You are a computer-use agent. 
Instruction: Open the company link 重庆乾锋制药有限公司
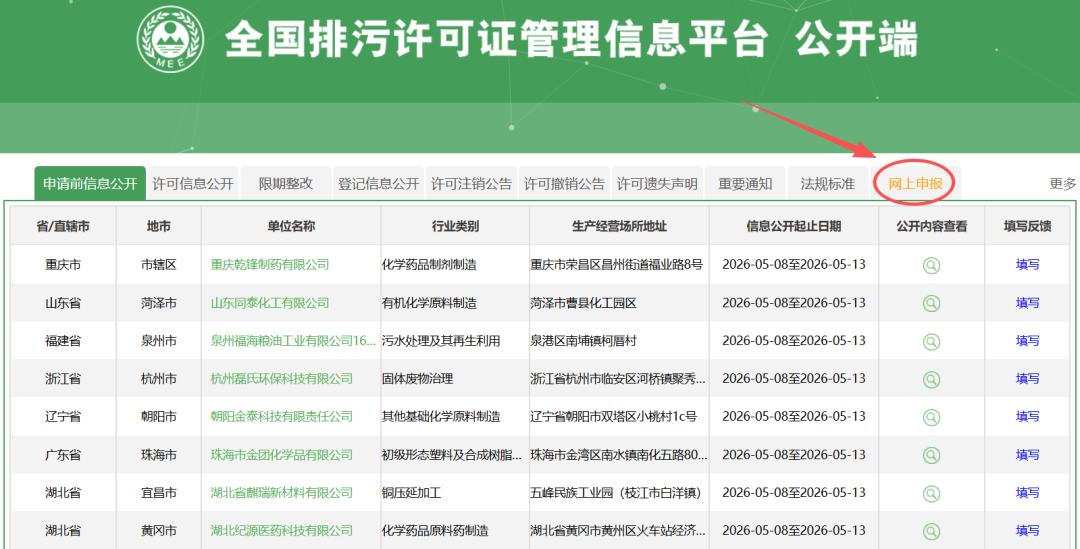270,265
